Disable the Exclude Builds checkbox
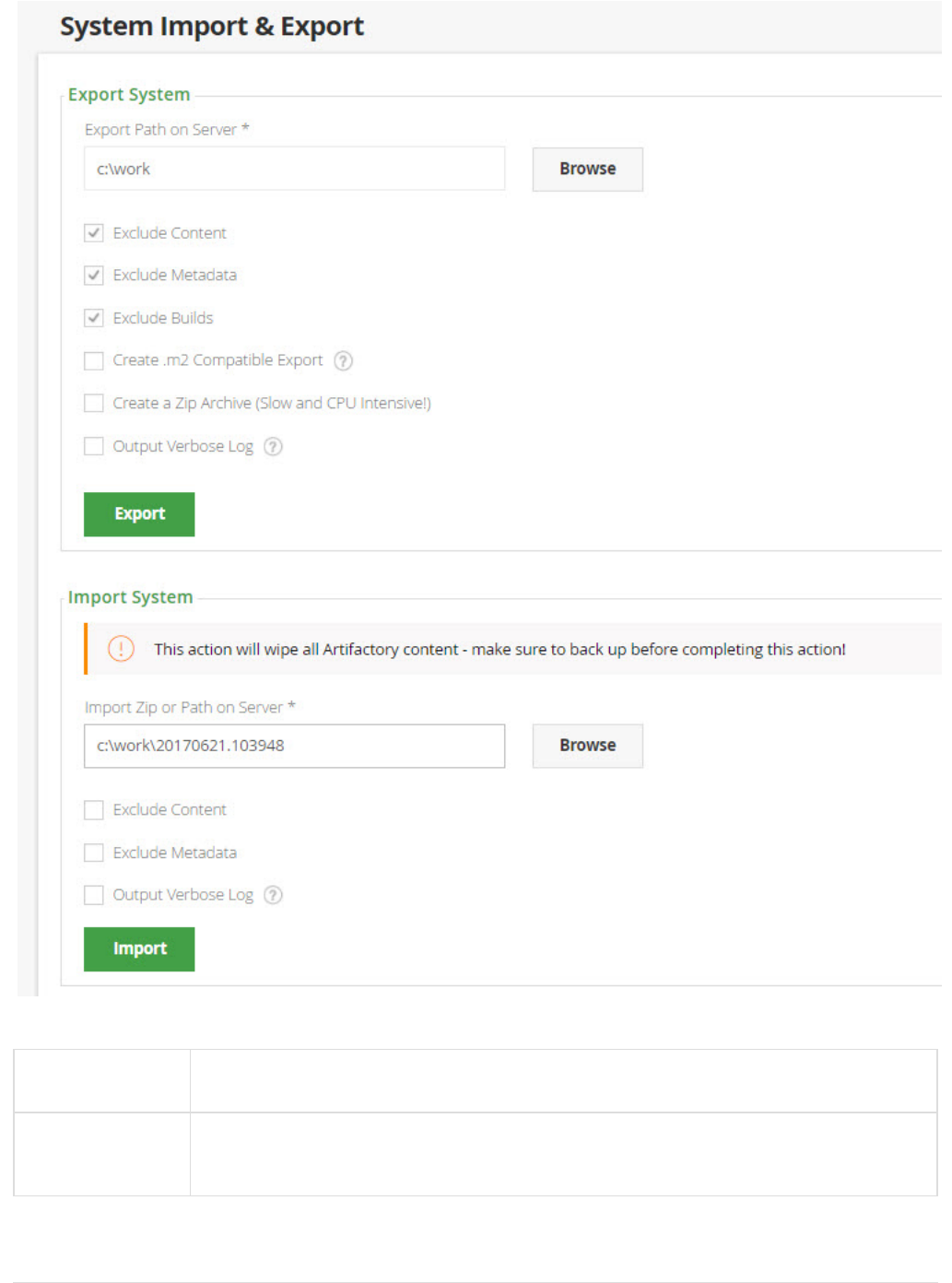This screenshot has width=952, height=1283. [94, 318]
